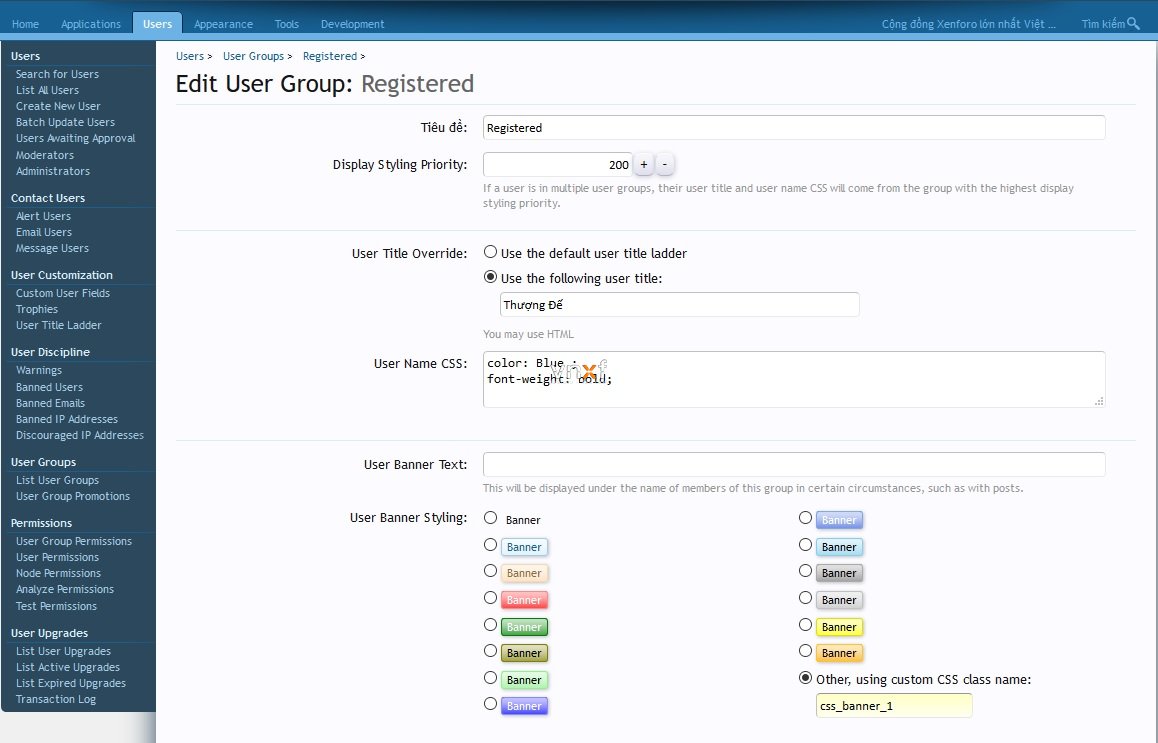The image size is (1158, 743).
Task: Open User Group Permissions link
Action: [x=73, y=541]
